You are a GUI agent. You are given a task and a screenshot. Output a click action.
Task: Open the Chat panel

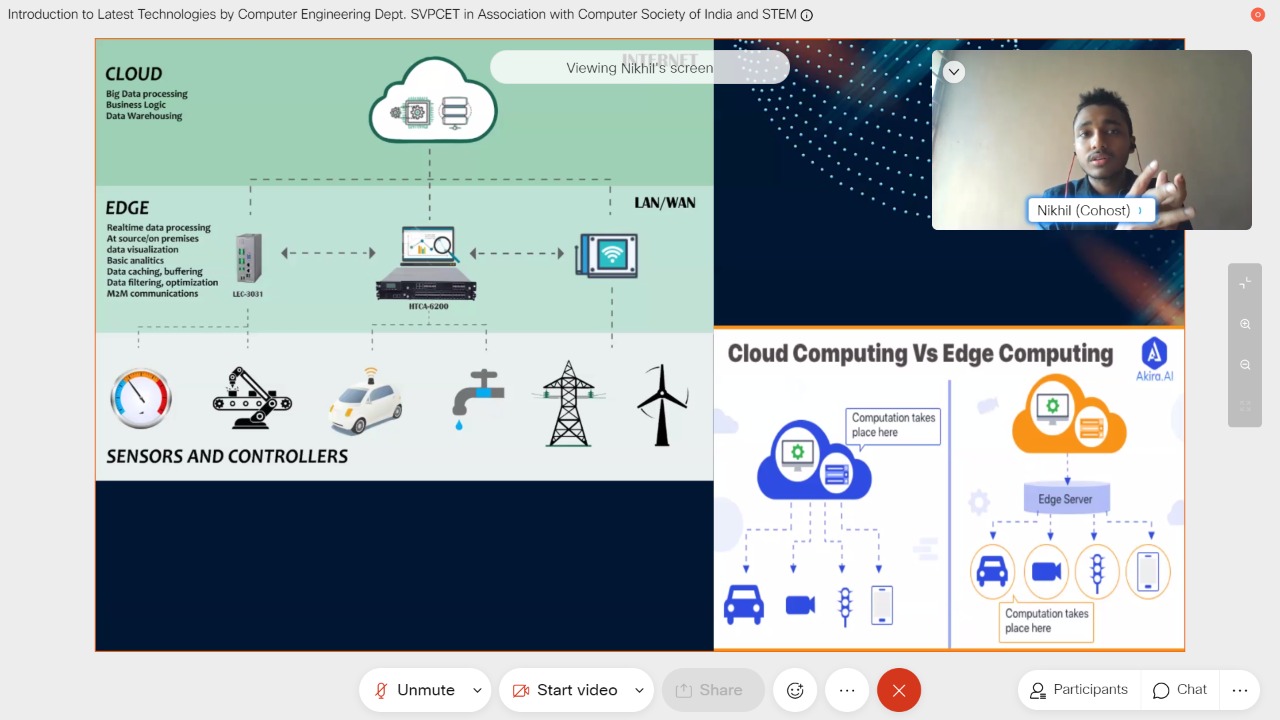pyautogui.click(x=1180, y=690)
